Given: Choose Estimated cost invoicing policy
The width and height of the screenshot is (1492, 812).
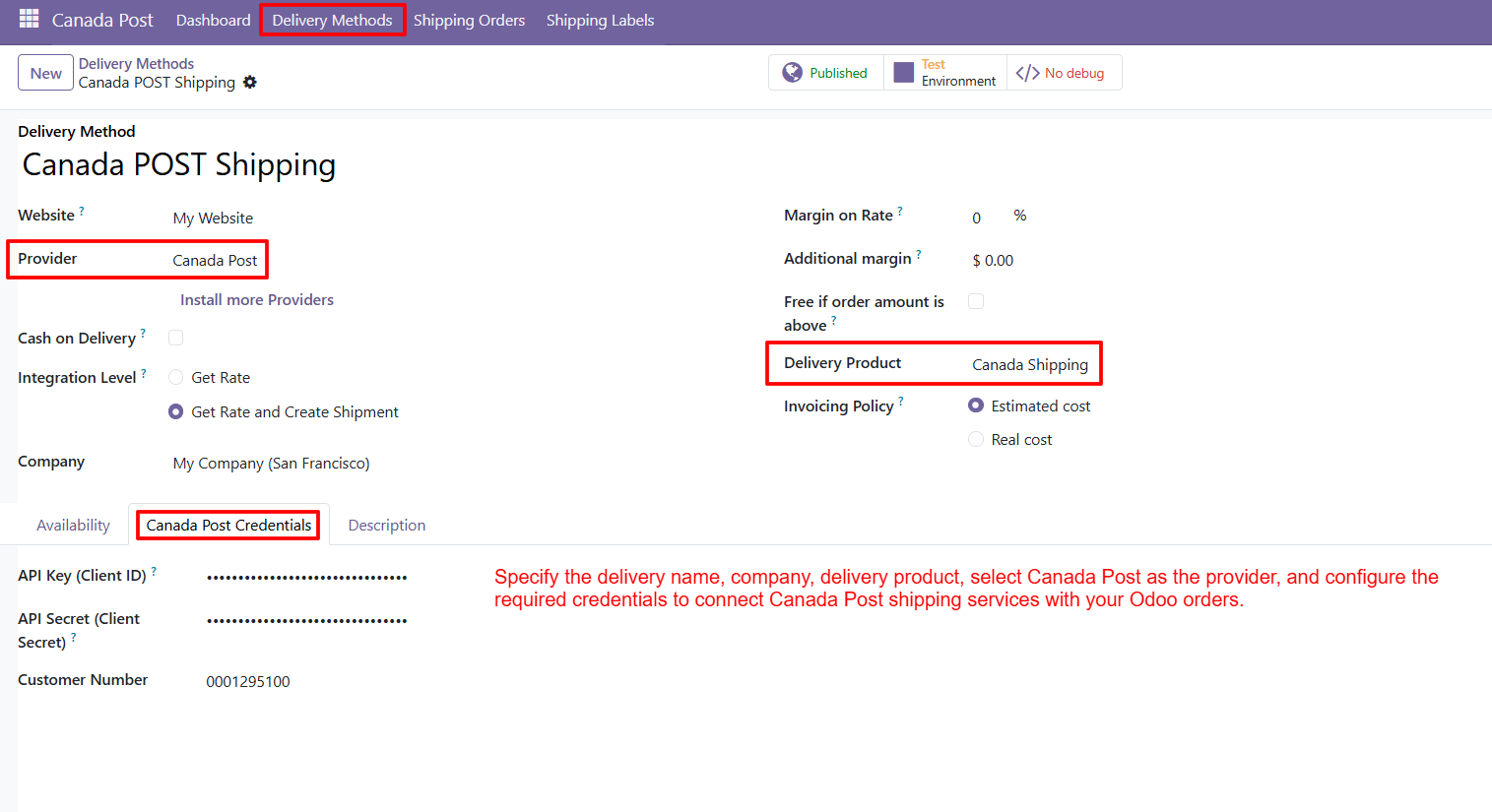Looking at the screenshot, I should (x=976, y=406).
